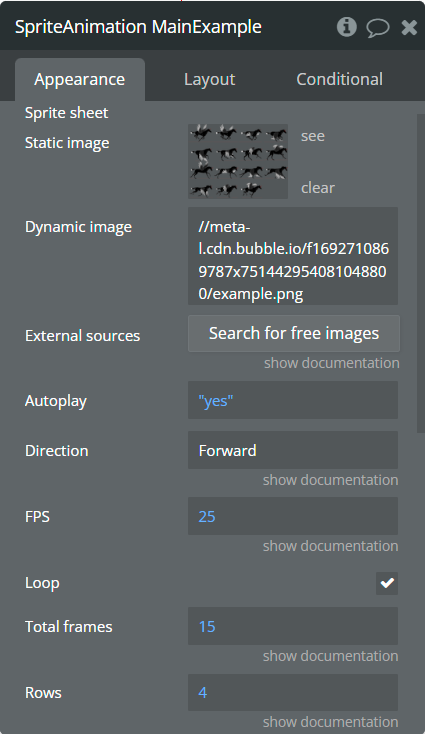
Task: Click the 'see' link beside static image
Action: (x=313, y=136)
